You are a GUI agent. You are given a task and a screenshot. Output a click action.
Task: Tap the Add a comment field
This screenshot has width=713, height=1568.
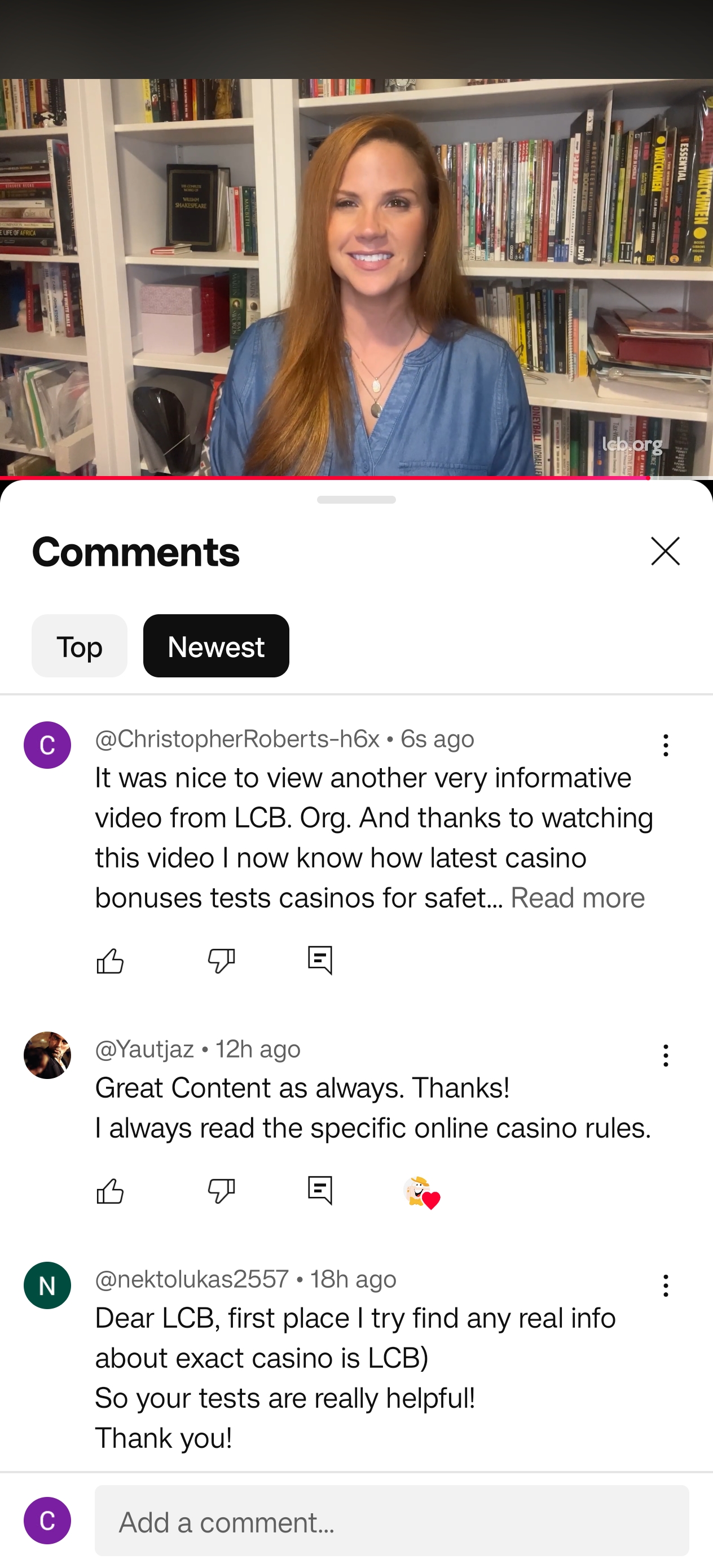[x=391, y=1521]
